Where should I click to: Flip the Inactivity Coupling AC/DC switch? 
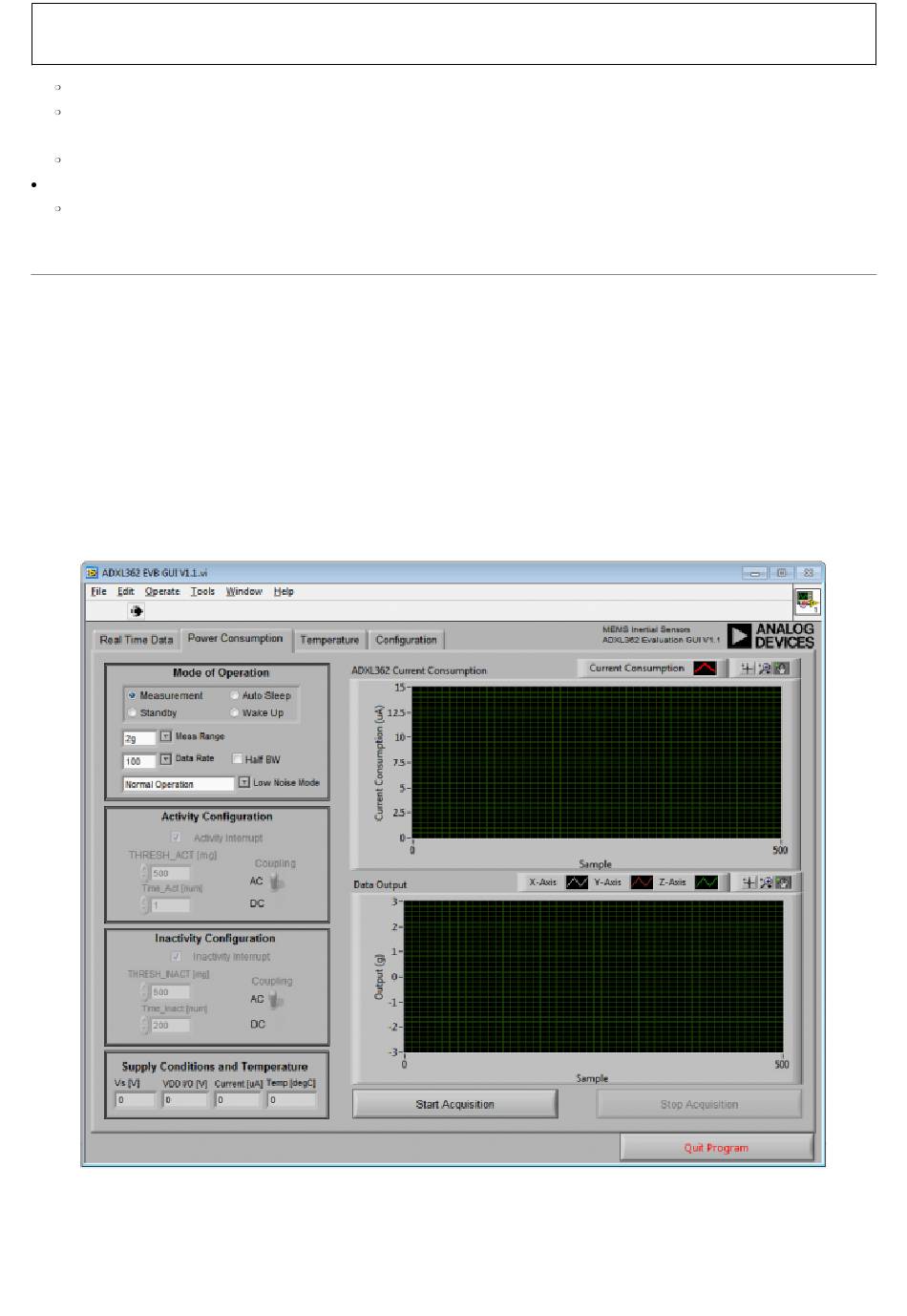[x=276, y=1000]
